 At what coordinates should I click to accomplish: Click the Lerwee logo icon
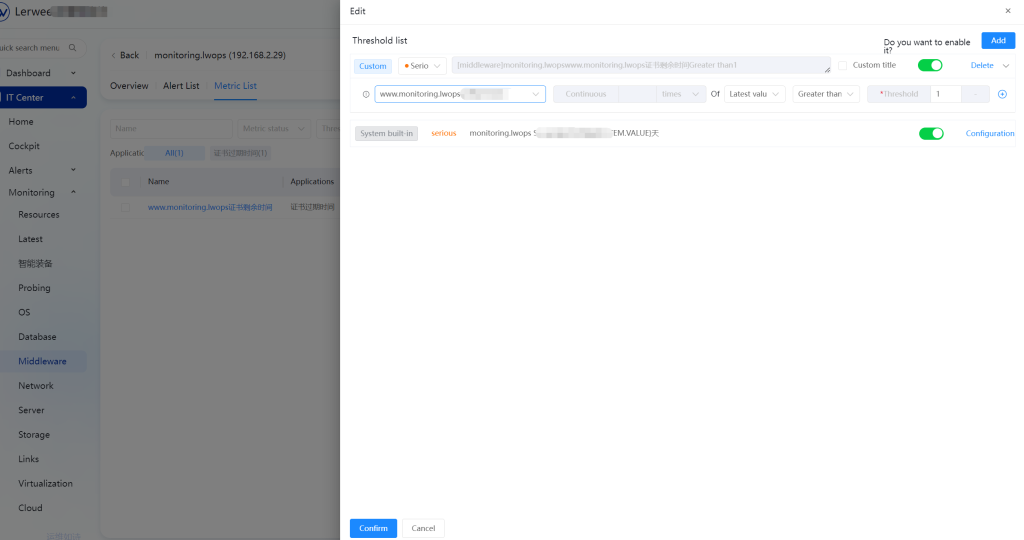click(4, 12)
